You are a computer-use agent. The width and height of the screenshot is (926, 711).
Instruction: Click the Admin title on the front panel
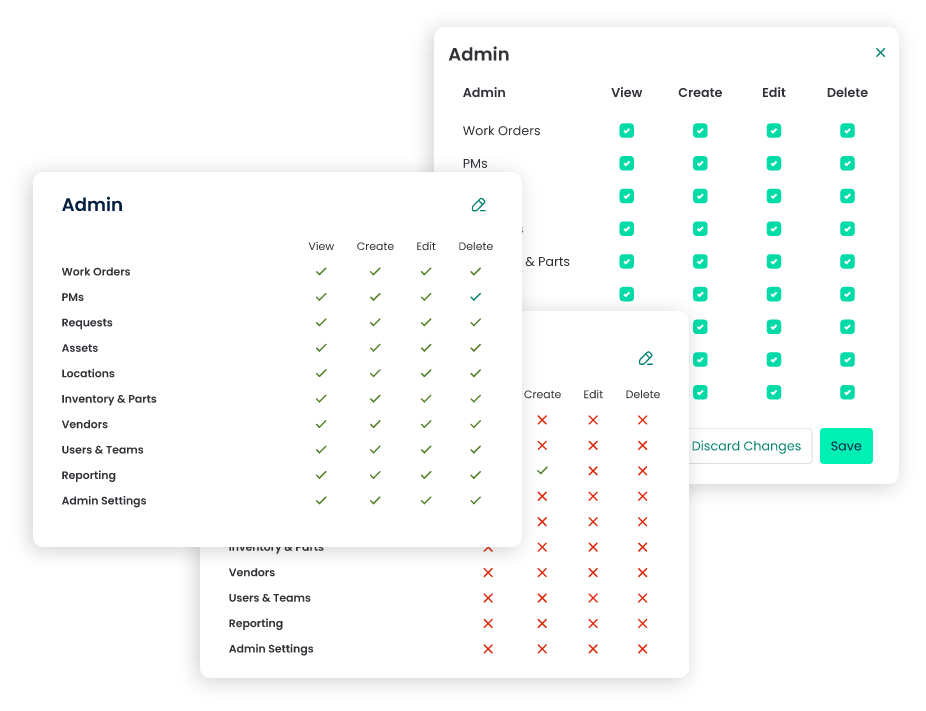coord(92,204)
